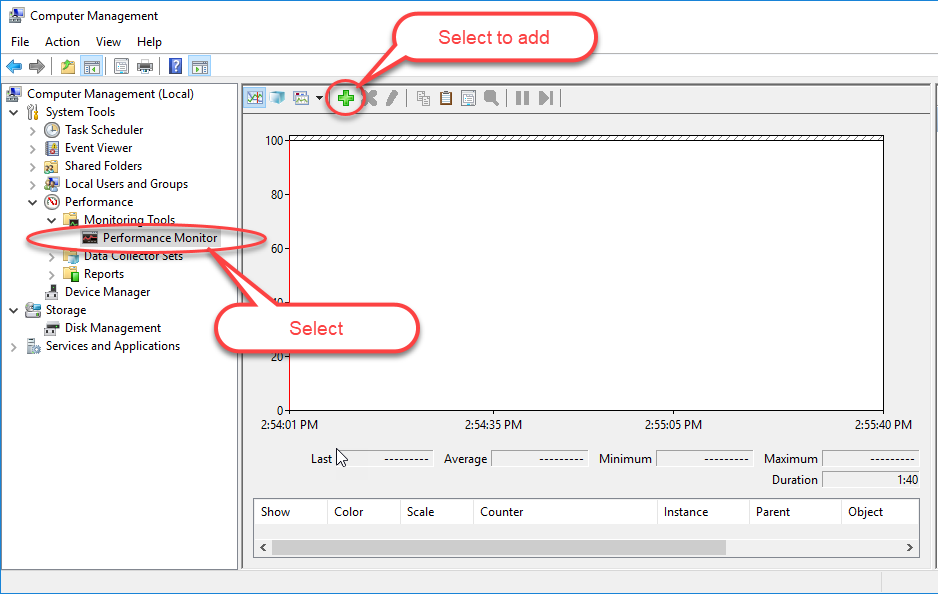
Task: Click the Color column header
Action: point(364,512)
